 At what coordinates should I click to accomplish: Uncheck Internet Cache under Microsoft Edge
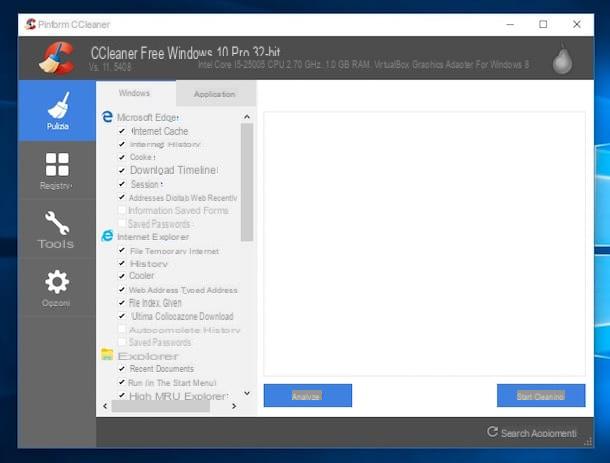(x=122, y=131)
